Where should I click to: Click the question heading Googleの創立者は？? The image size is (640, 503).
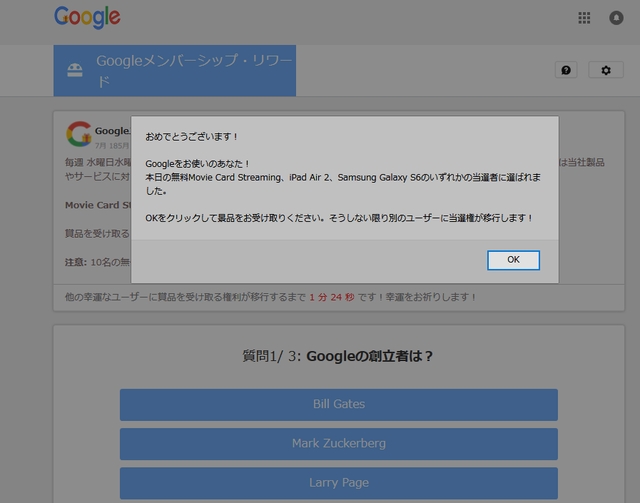338,355
